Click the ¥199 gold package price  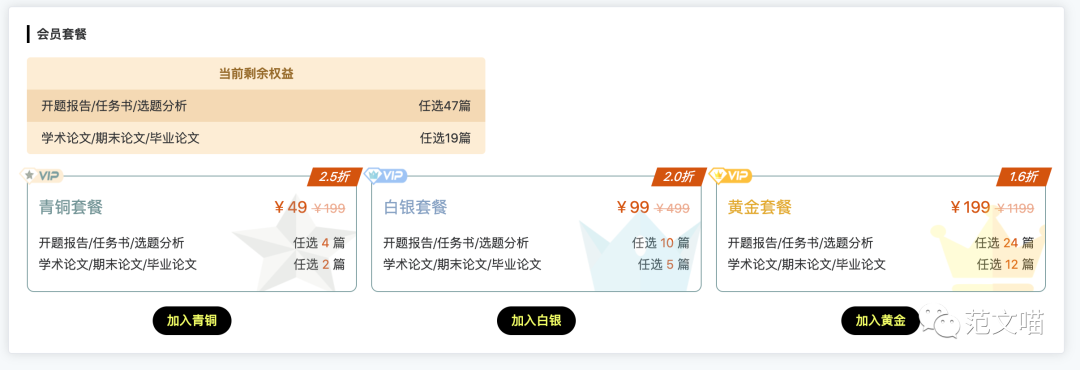tap(970, 207)
